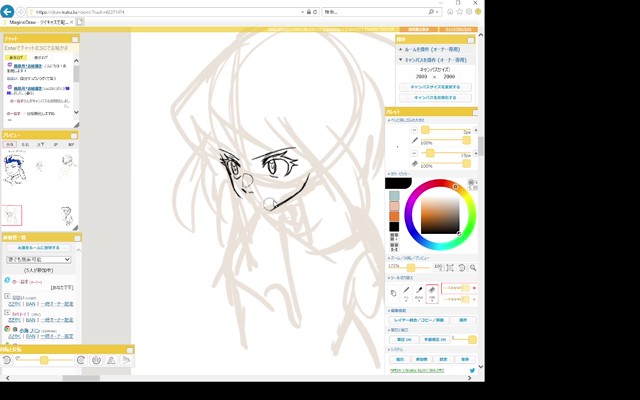The width and height of the screenshot is (640, 400).
Task: Select 90 degree preview tab
Action: [71, 144]
